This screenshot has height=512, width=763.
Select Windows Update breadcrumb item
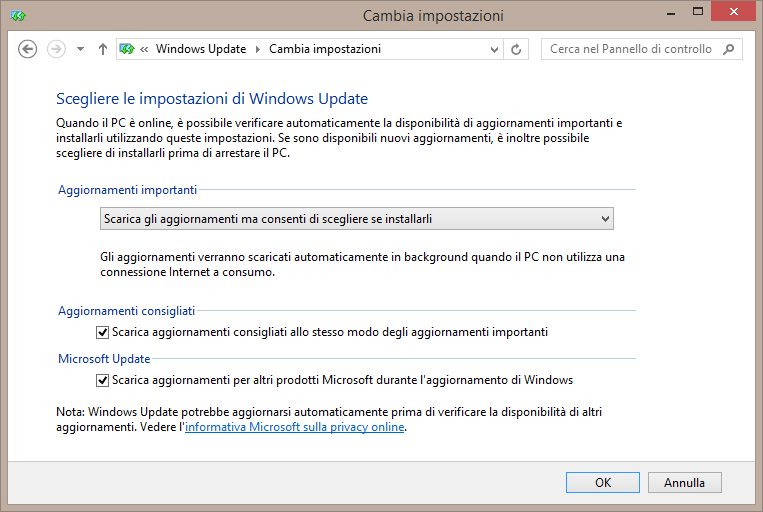click(x=201, y=49)
